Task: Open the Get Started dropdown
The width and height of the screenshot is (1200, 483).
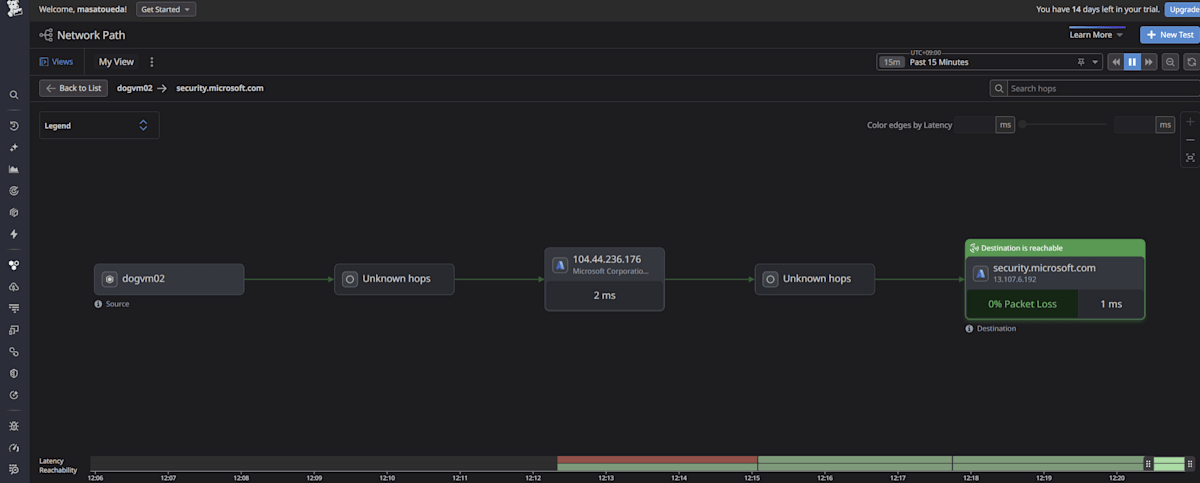Action: [x=166, y=9]
